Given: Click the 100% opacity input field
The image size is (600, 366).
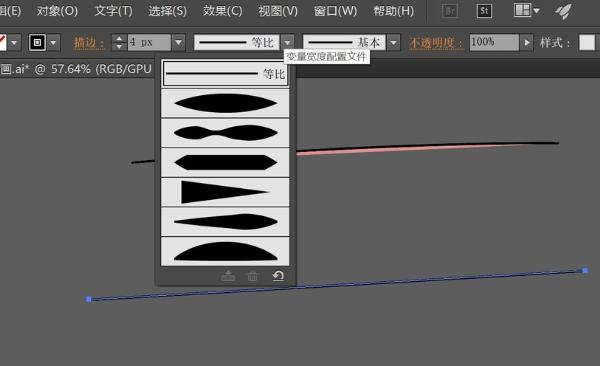Looking at the screenshot, I should click(494, 42).
